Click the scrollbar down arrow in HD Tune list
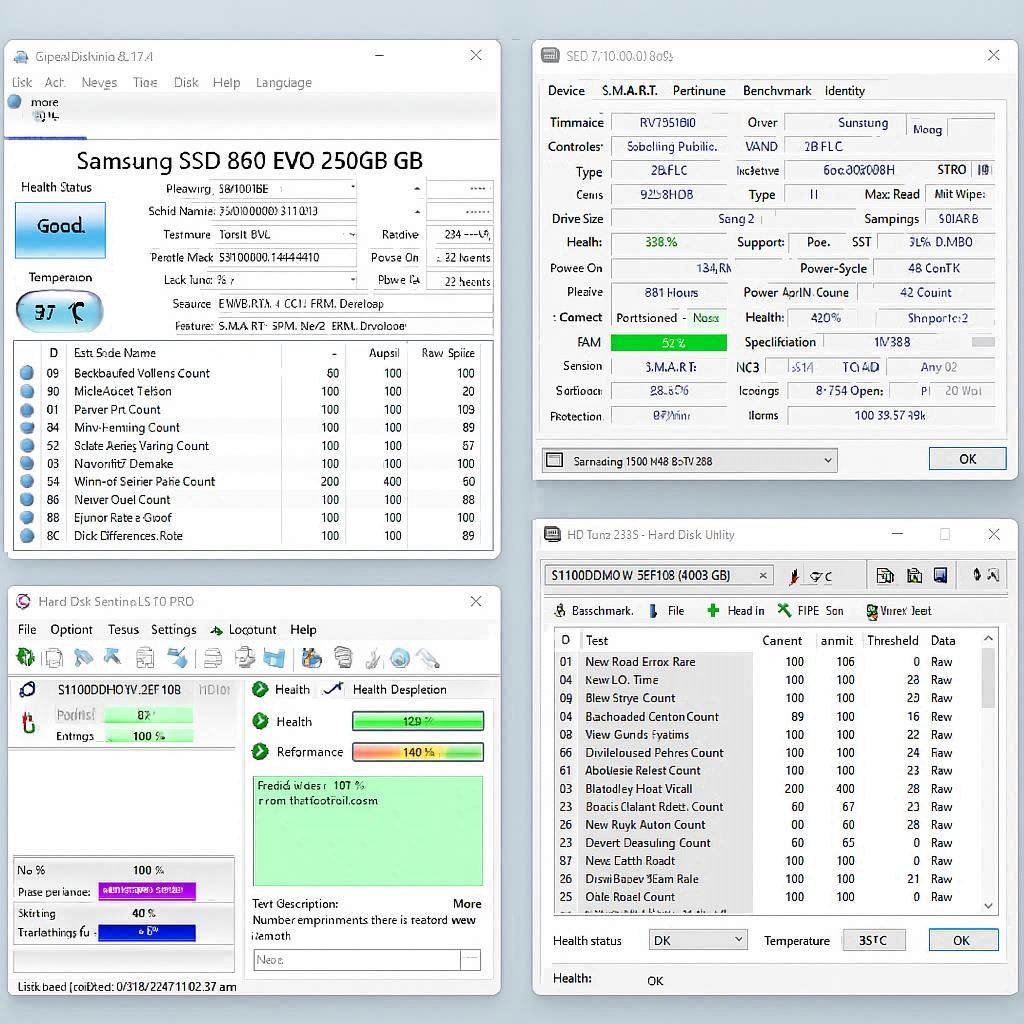1024x1024 pixels. coord(989,905)
